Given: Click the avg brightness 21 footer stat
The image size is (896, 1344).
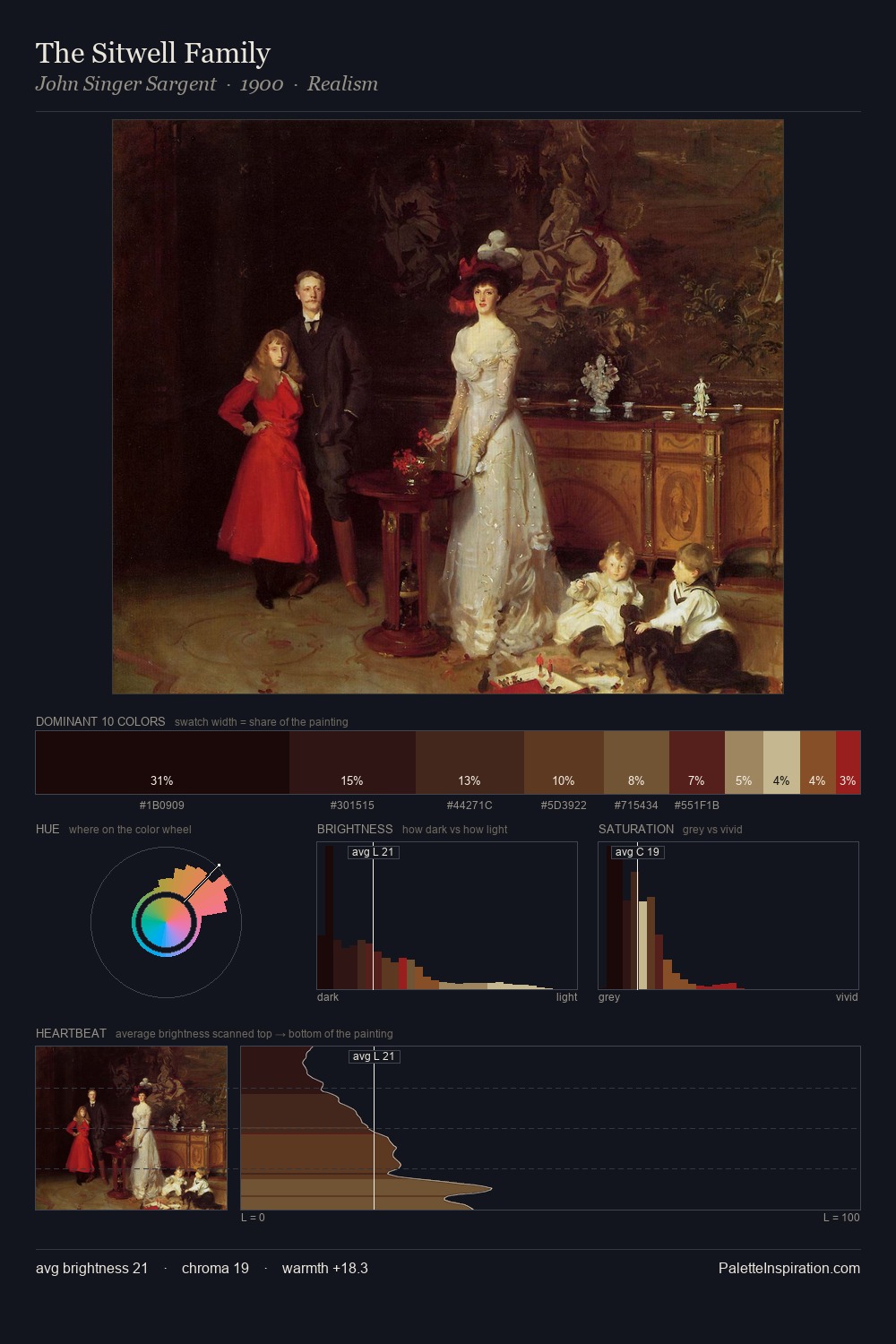Looking at the screenshot, I should click(x=92, y=1268).
